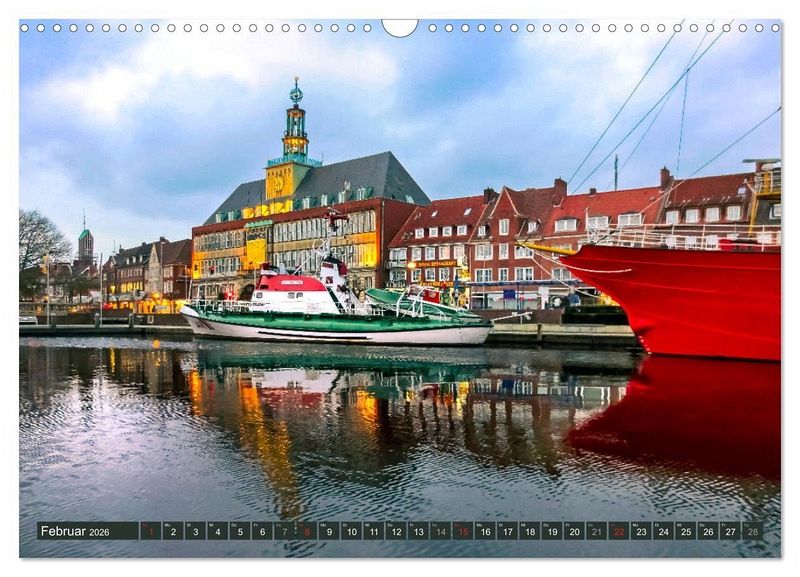Click the greyed day 14 cell
800x577 pixels.
tap(440, 531)
